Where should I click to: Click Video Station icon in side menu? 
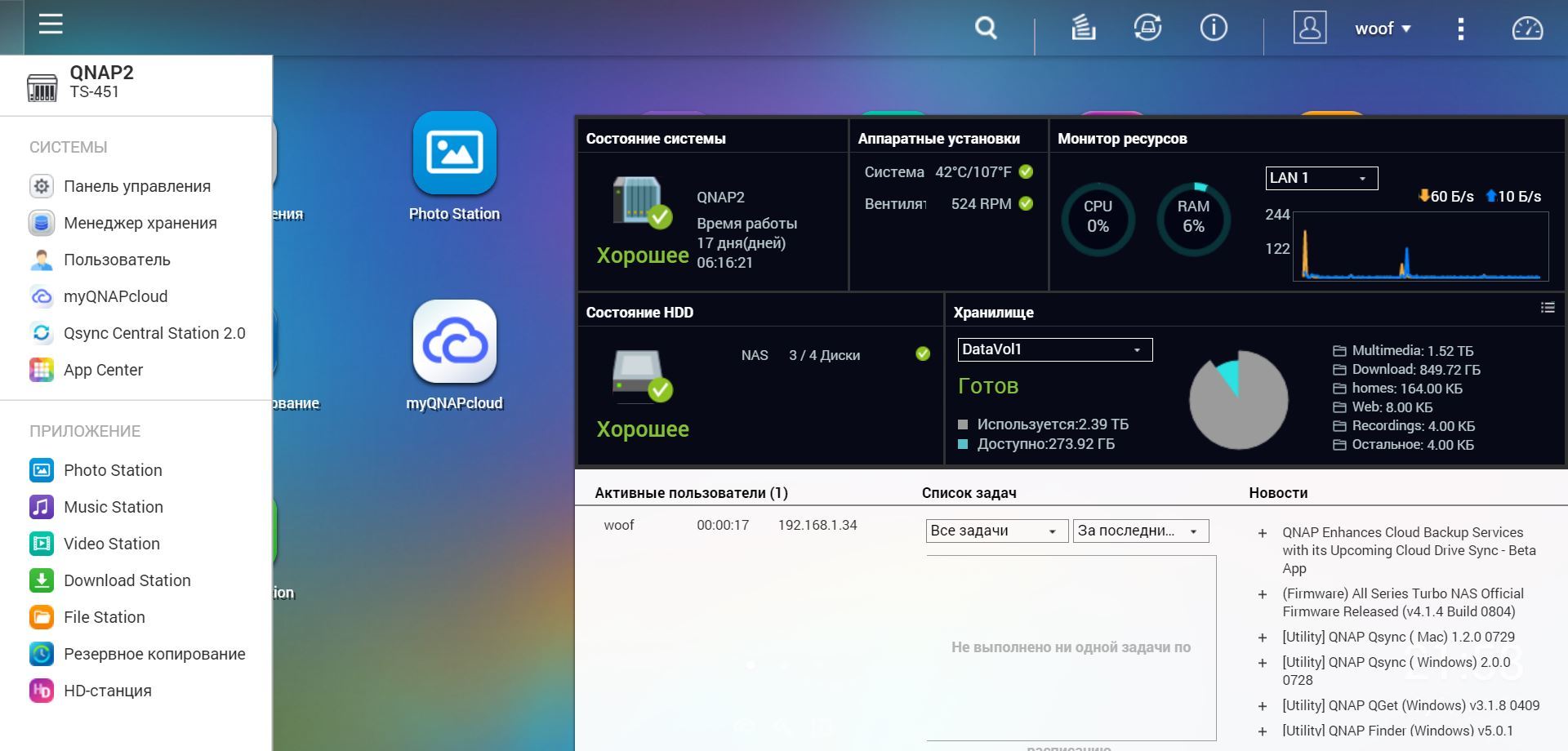(42, 544)
